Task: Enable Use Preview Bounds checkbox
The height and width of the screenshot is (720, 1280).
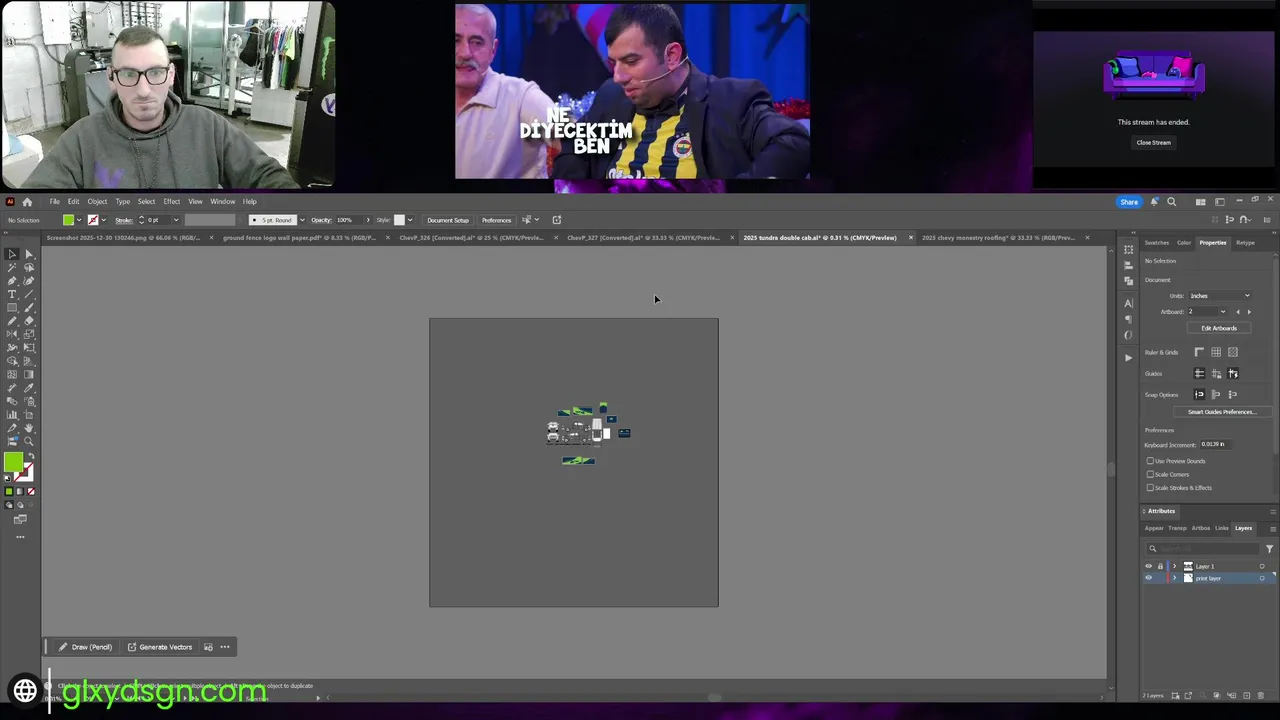Action: pos(1150,461)
